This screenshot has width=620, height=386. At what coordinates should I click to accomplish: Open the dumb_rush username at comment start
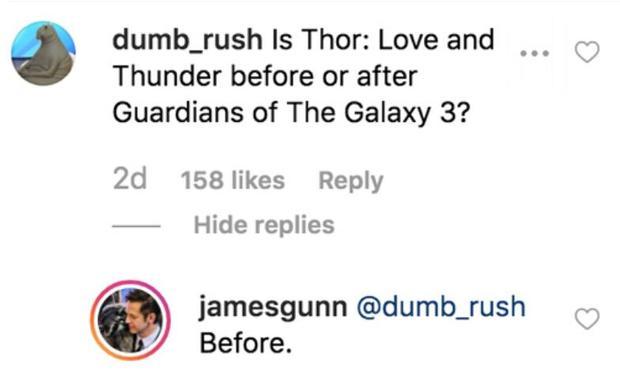point(187,40)
